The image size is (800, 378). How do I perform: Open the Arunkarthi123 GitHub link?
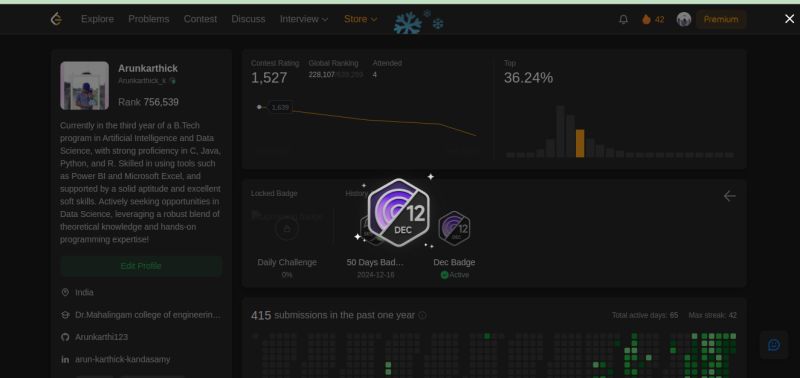(x=101, y=337)
